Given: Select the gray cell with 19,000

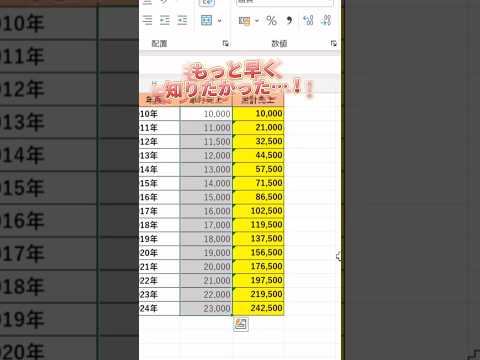Looking at the screenshot, I should point(206,253).
